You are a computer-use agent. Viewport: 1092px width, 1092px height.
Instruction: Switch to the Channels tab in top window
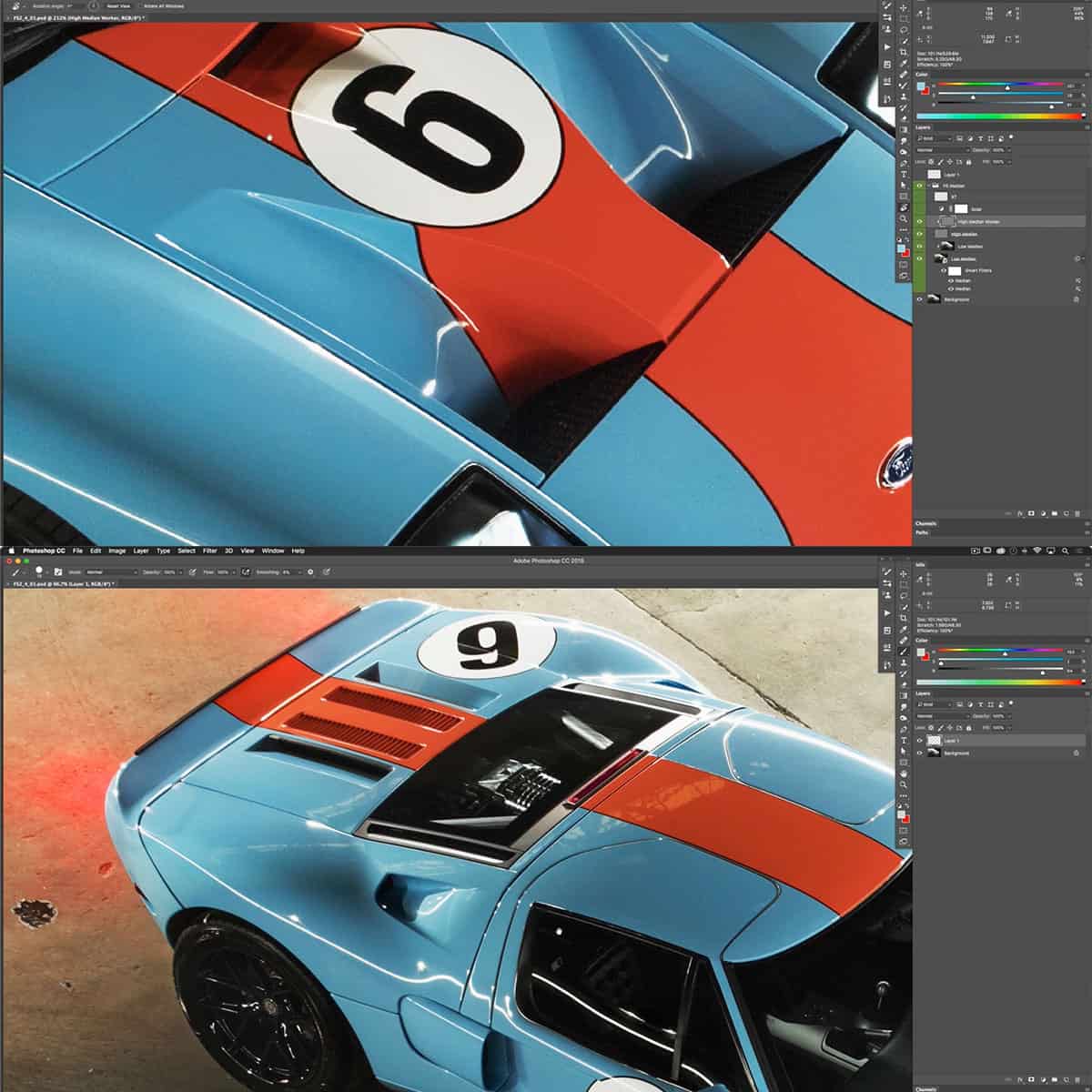[x=926, y=523]
